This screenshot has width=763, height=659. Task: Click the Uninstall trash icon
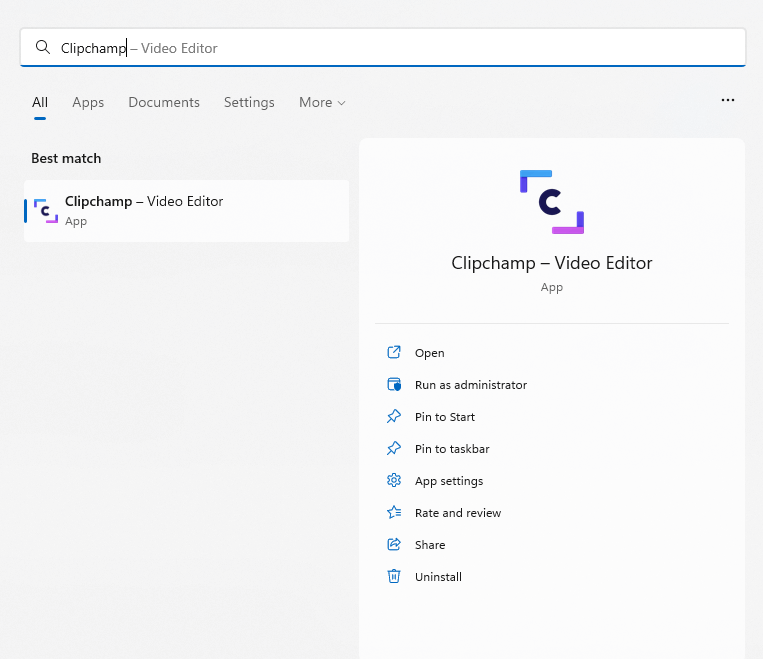(x=394, y=577)
